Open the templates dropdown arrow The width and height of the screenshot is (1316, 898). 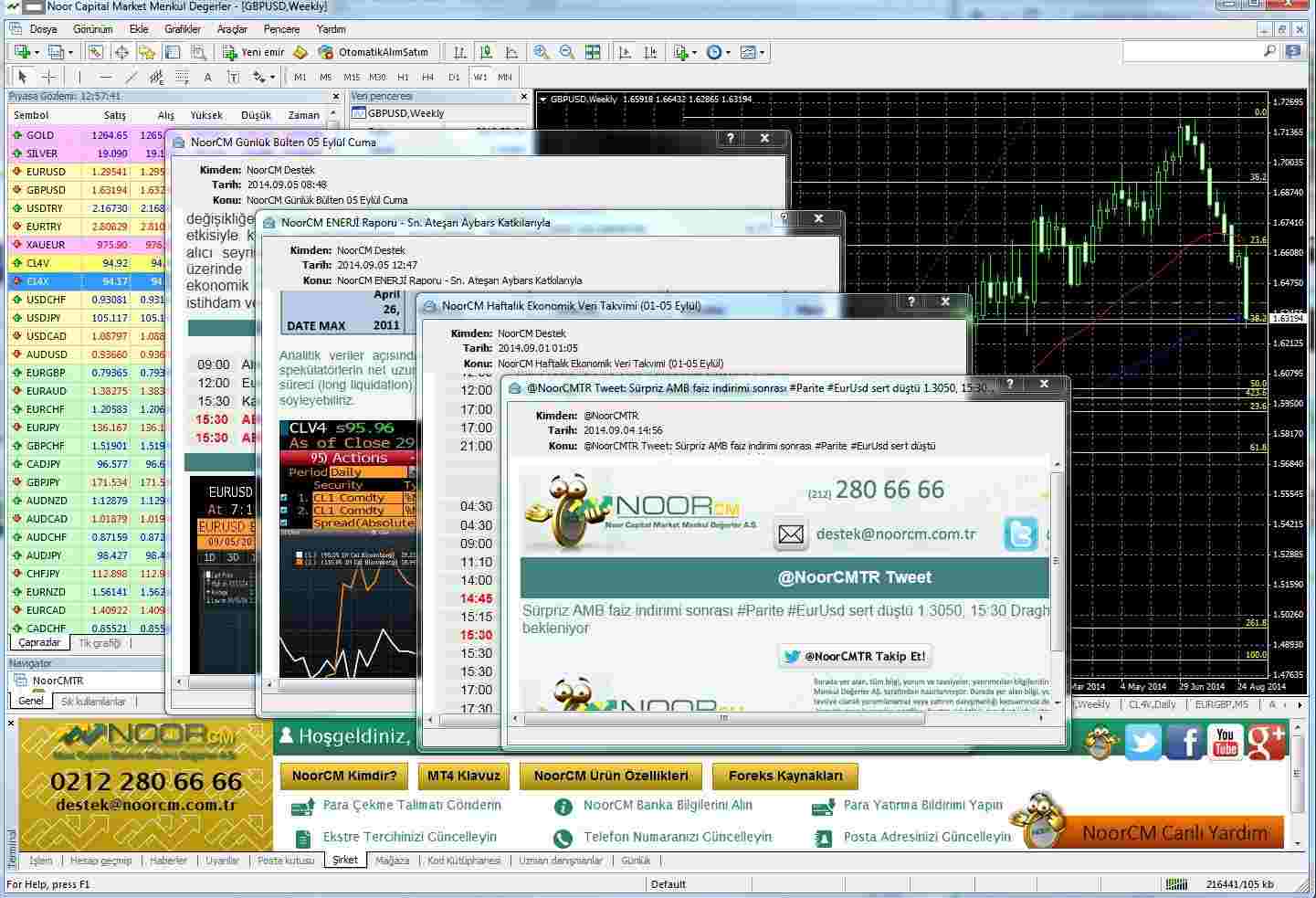(763, 52)
